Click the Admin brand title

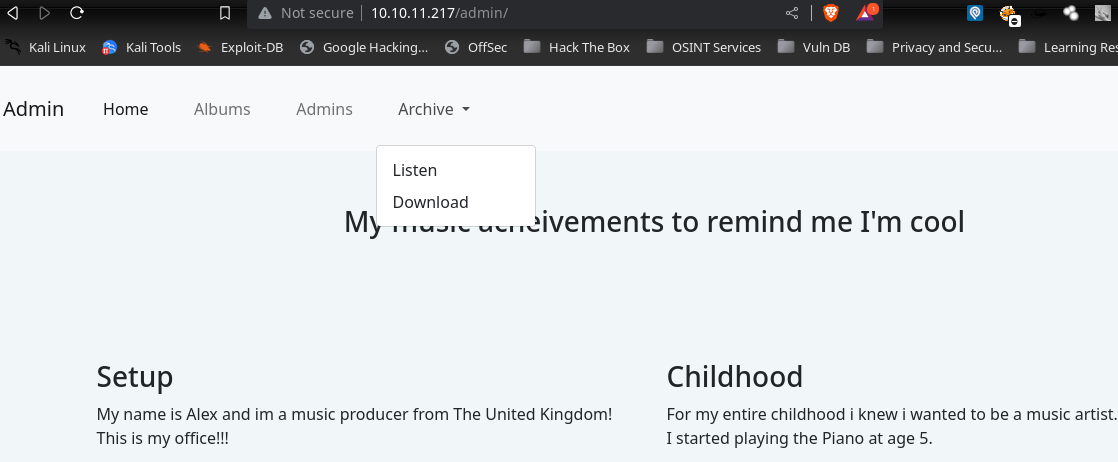[x=34, y=109]
